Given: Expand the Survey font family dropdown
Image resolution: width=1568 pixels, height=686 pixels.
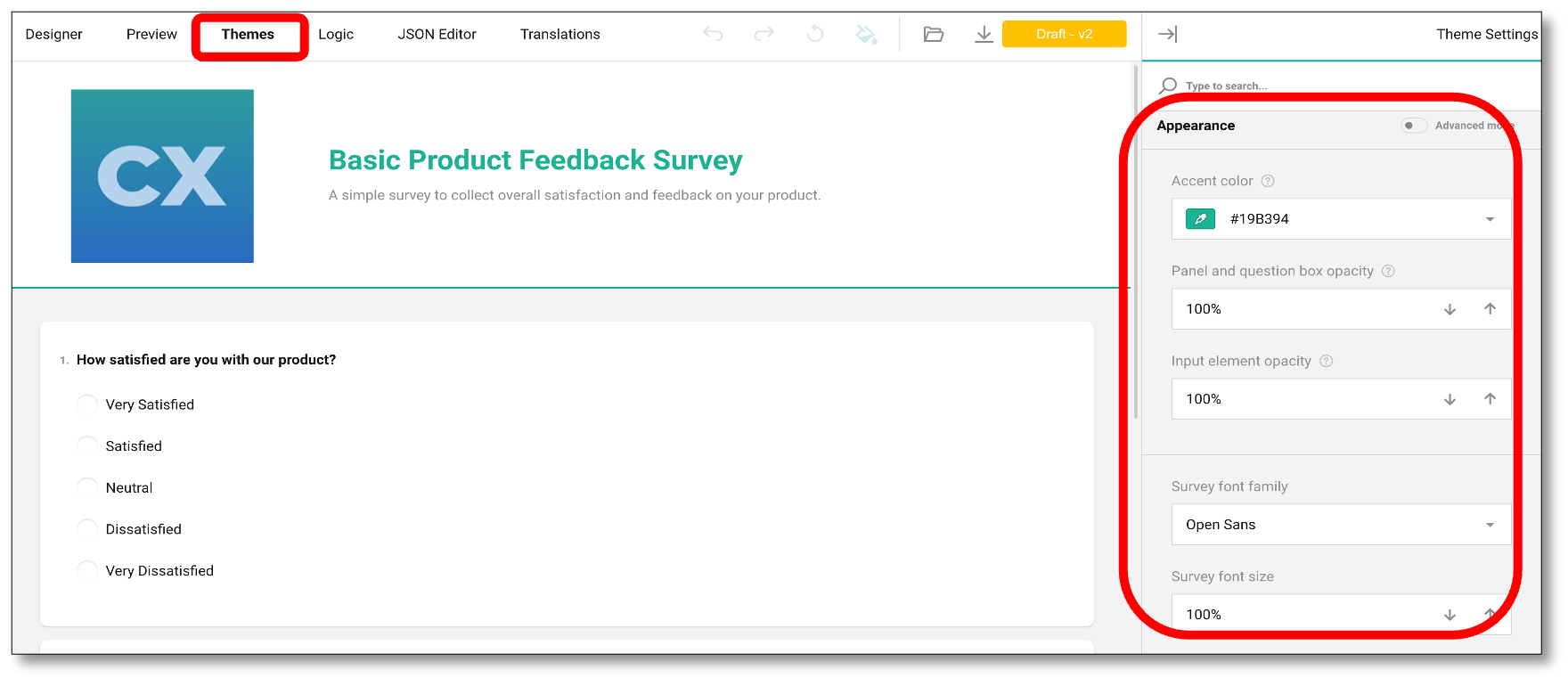Looking at the screenshot, I should 1490,525.
